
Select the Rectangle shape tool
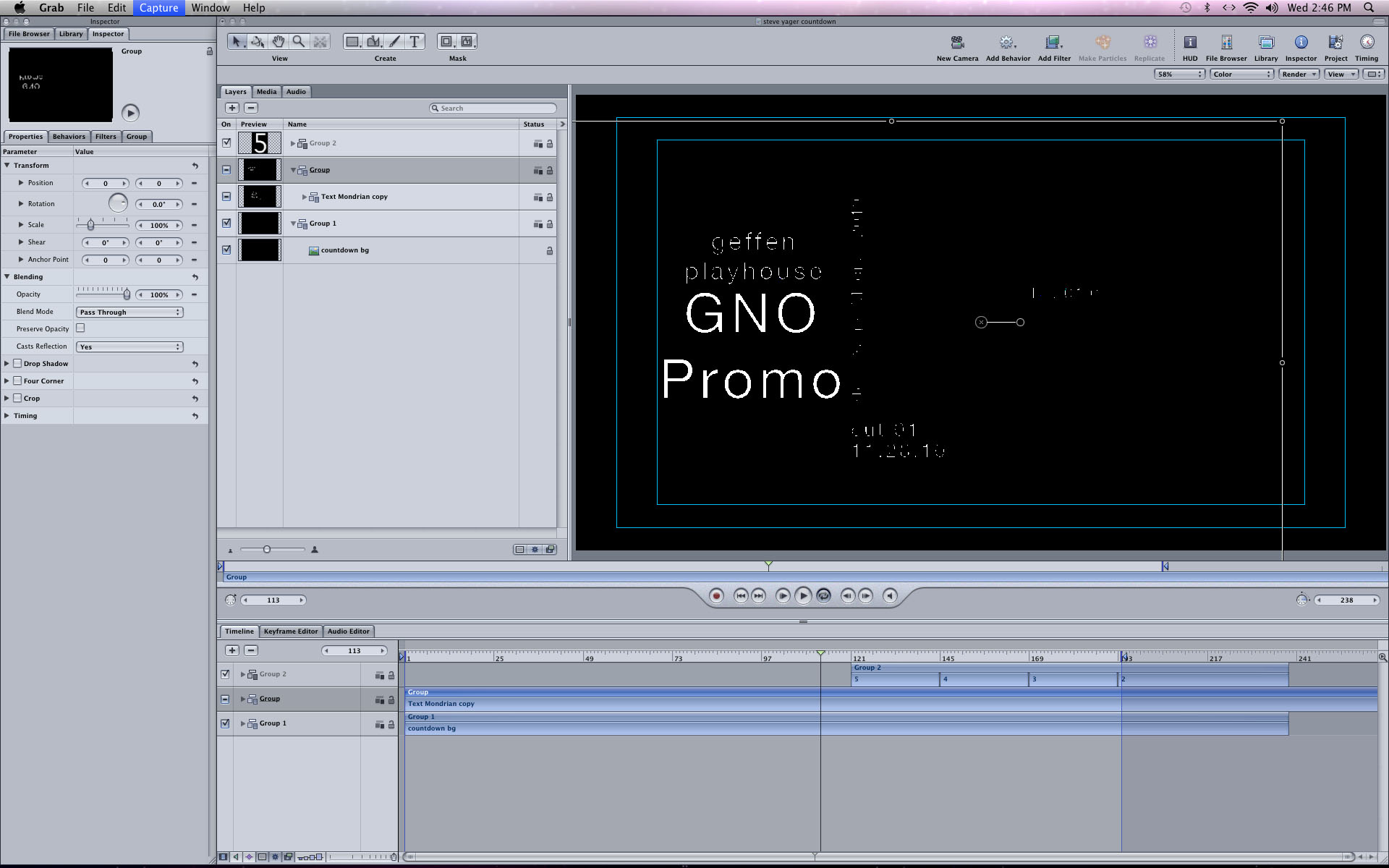[352, 42]
